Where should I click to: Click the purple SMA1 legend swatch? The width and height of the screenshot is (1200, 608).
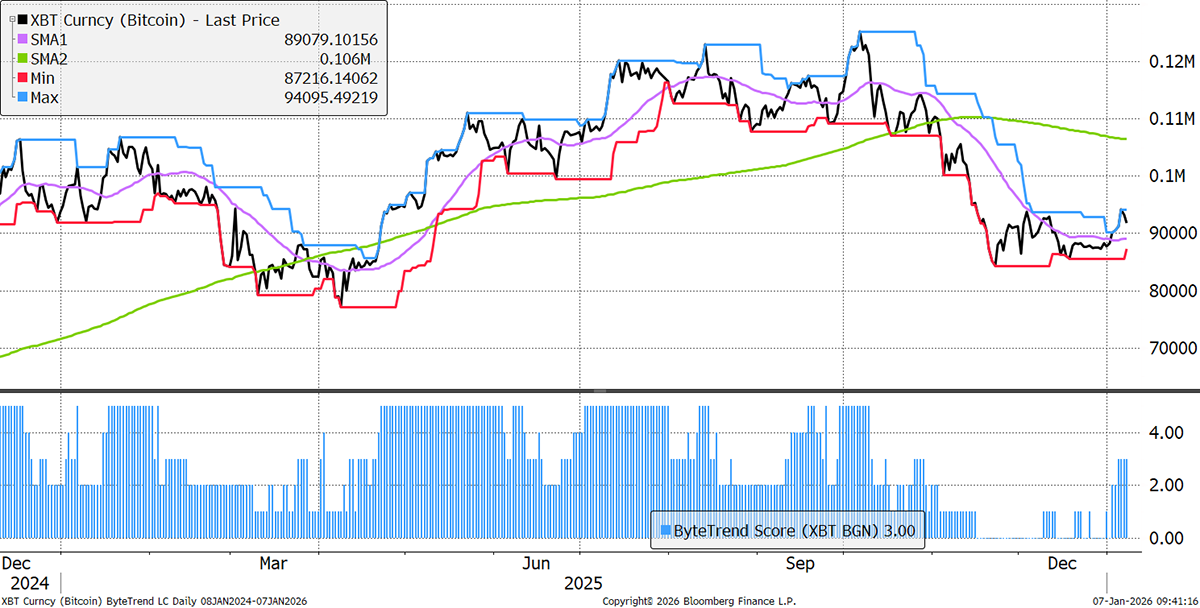(x=23, y=39)
